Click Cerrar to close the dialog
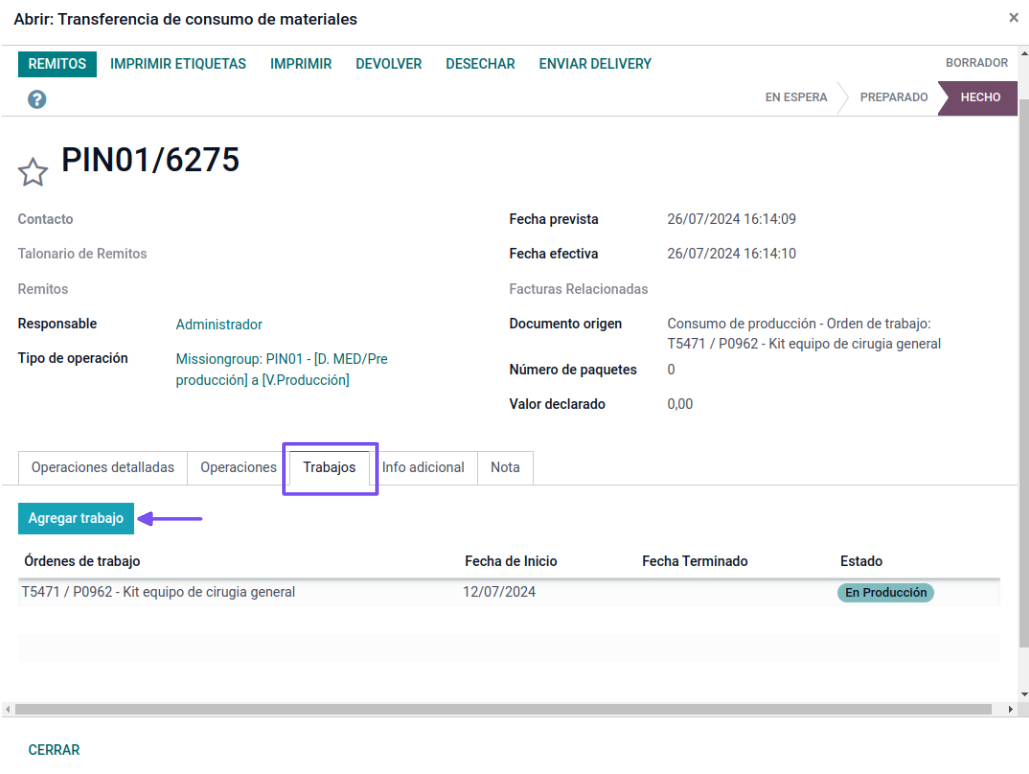 (x=54, y=750)
